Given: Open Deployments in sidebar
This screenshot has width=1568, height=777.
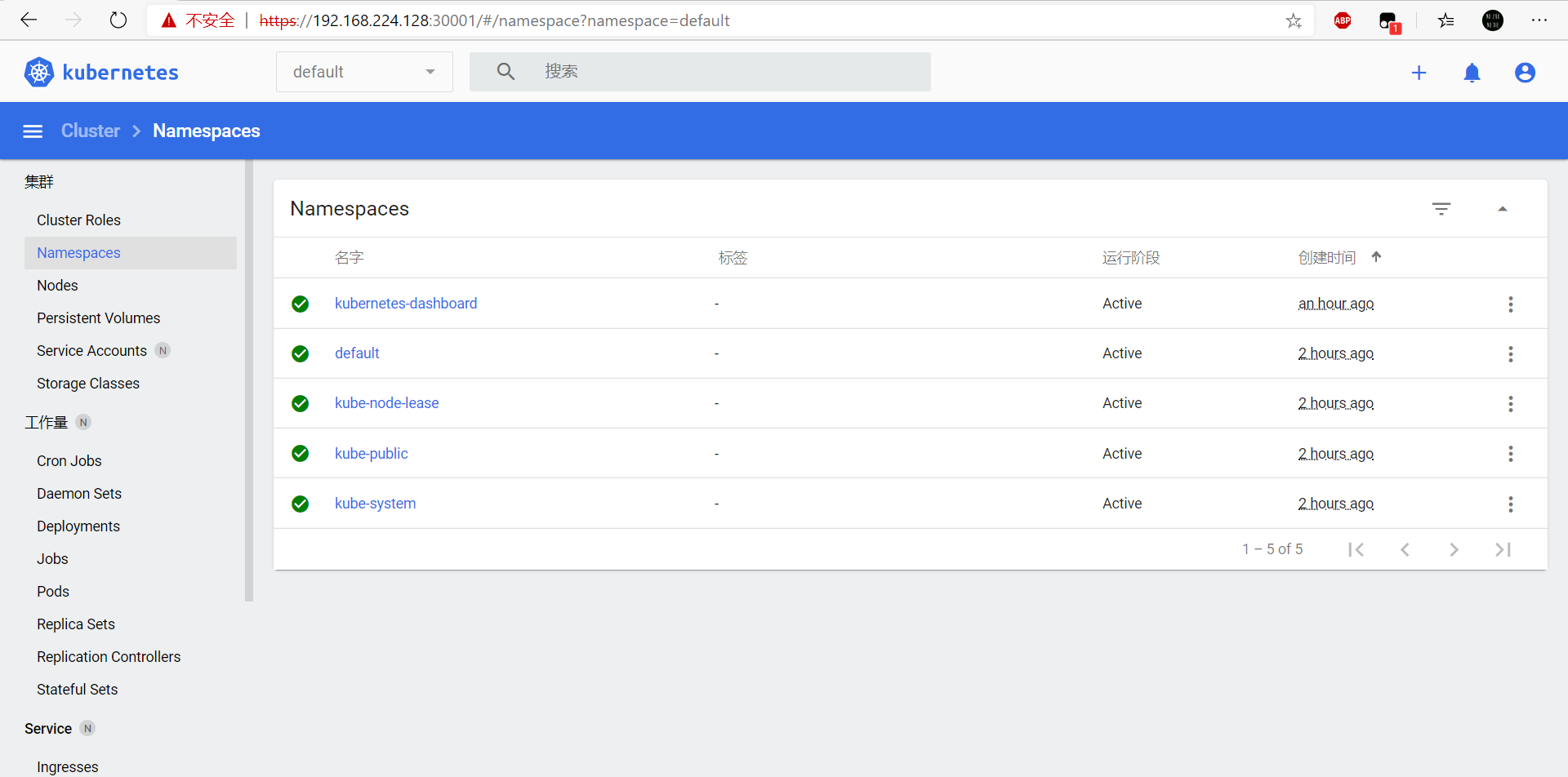Looking at the screenshot, I should 78,526.
